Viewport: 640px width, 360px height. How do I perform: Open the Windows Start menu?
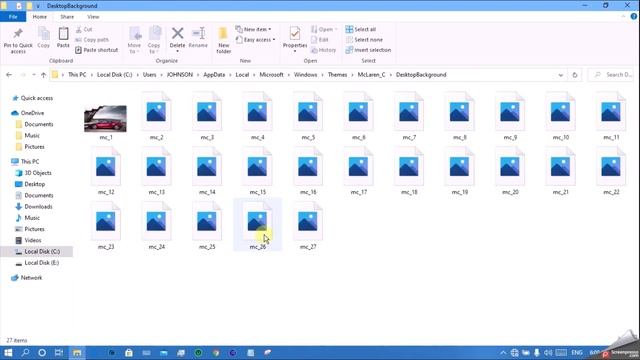coord(8,353)
